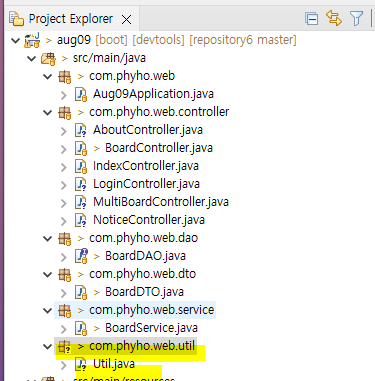Select com.phyho.web package name
This screenshot has height=381, width=375.
click(x=132, y=76)
